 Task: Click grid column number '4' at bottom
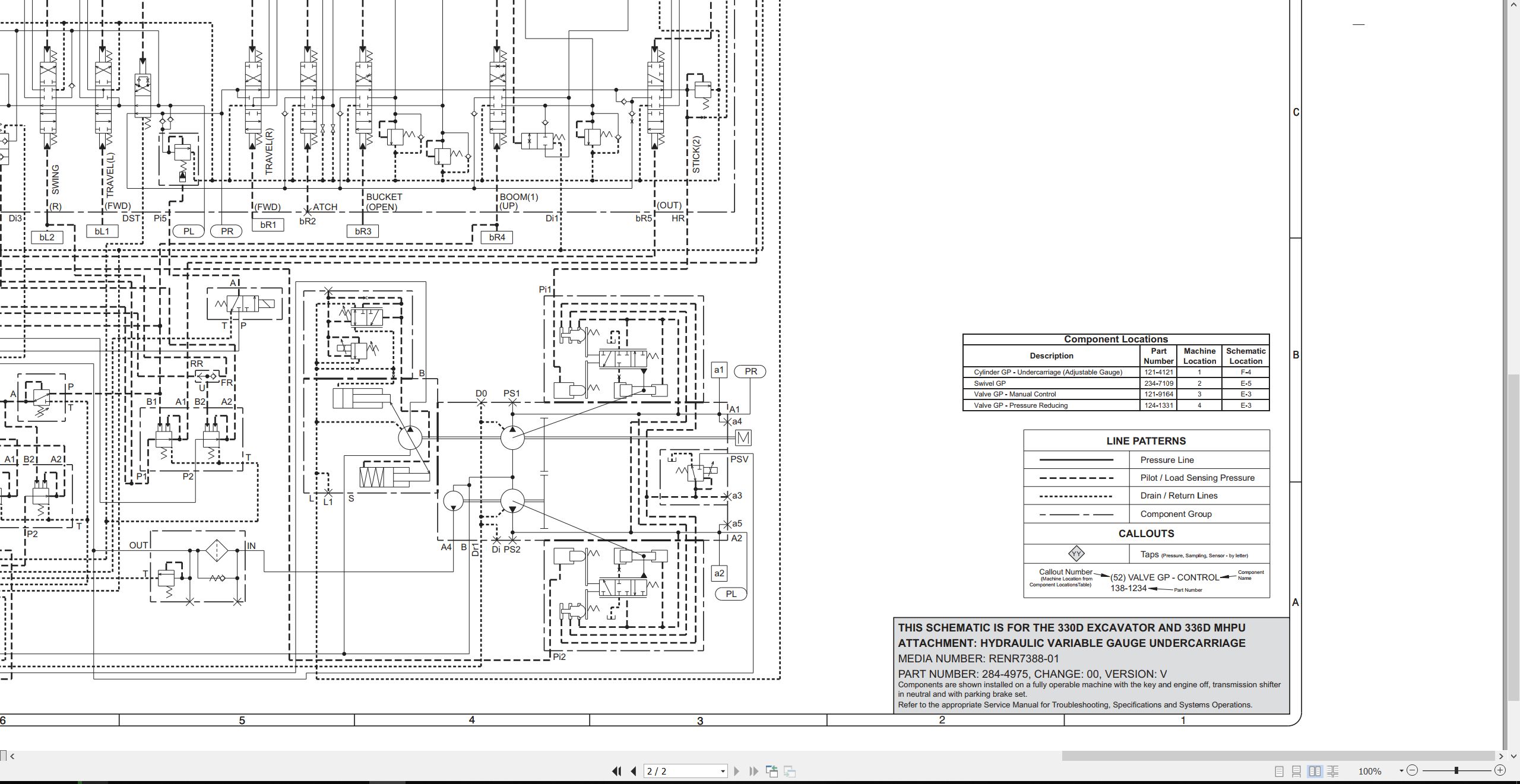(x=472, y=720)
